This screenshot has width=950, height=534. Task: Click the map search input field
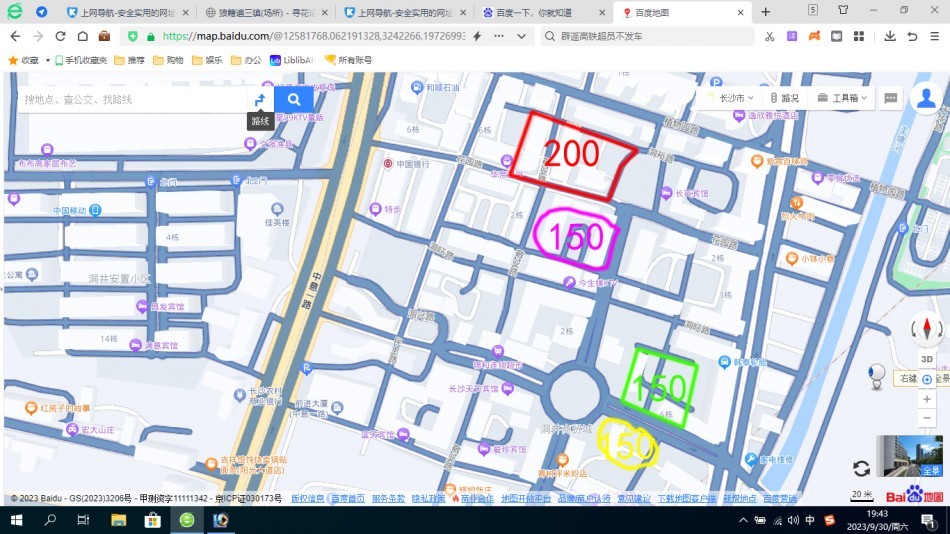click(x=130, y=99)
